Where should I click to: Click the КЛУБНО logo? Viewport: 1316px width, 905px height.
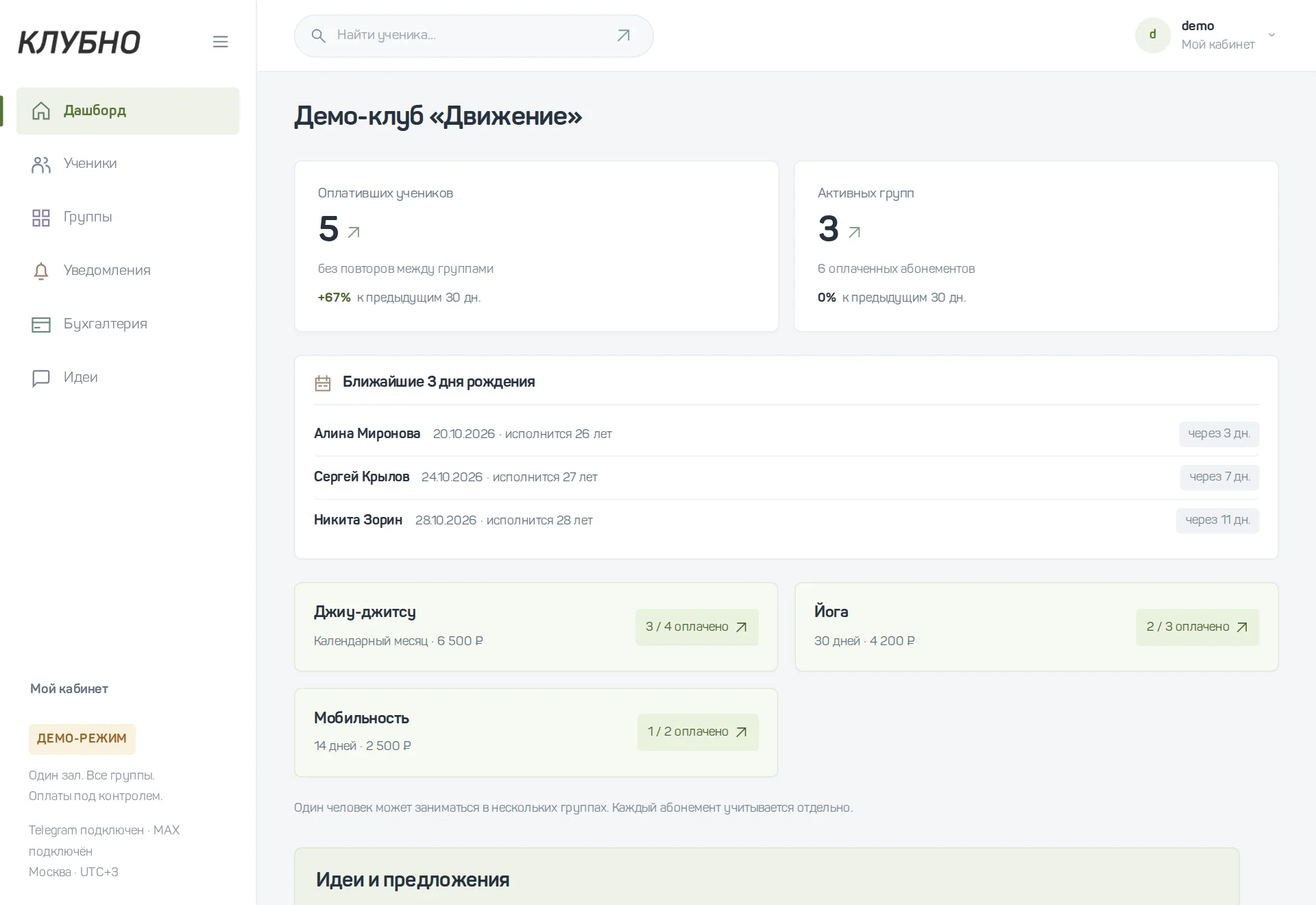point(79,43)
